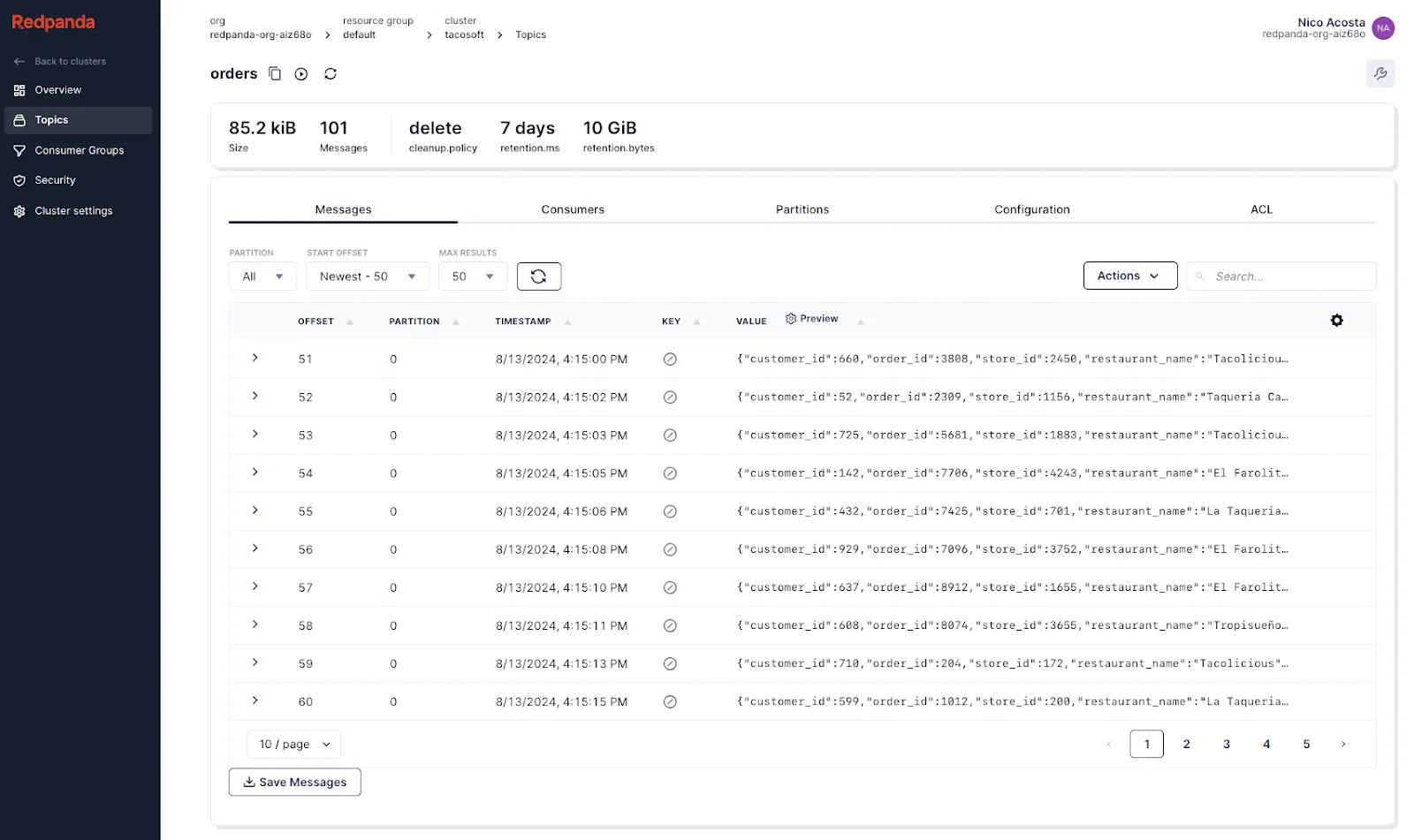Switch to the Consumers tab
Image resolution: width=1414 pixels, height=840 pixels.
point(573,209)
